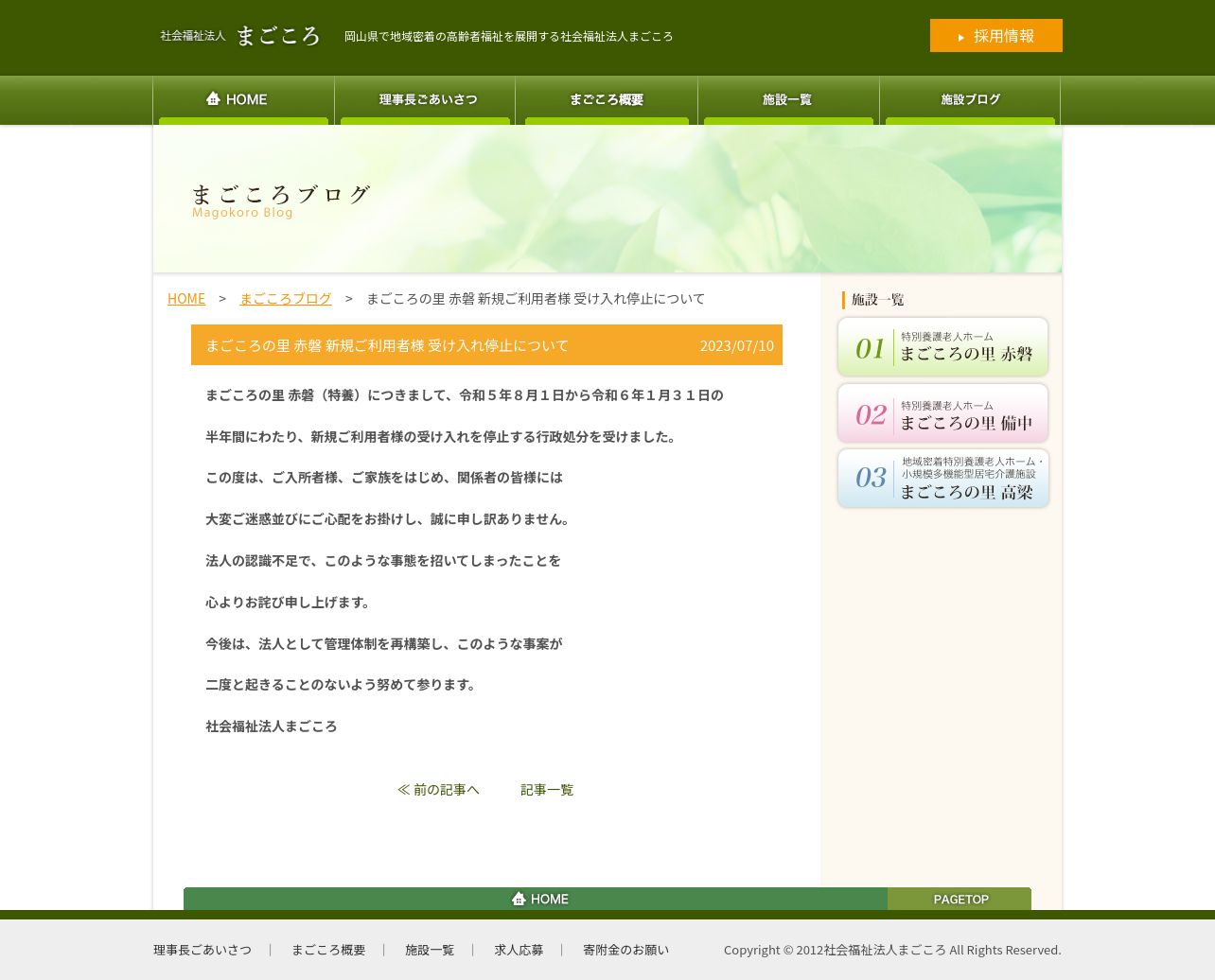Click the orange article title heading

coord(486,345)
